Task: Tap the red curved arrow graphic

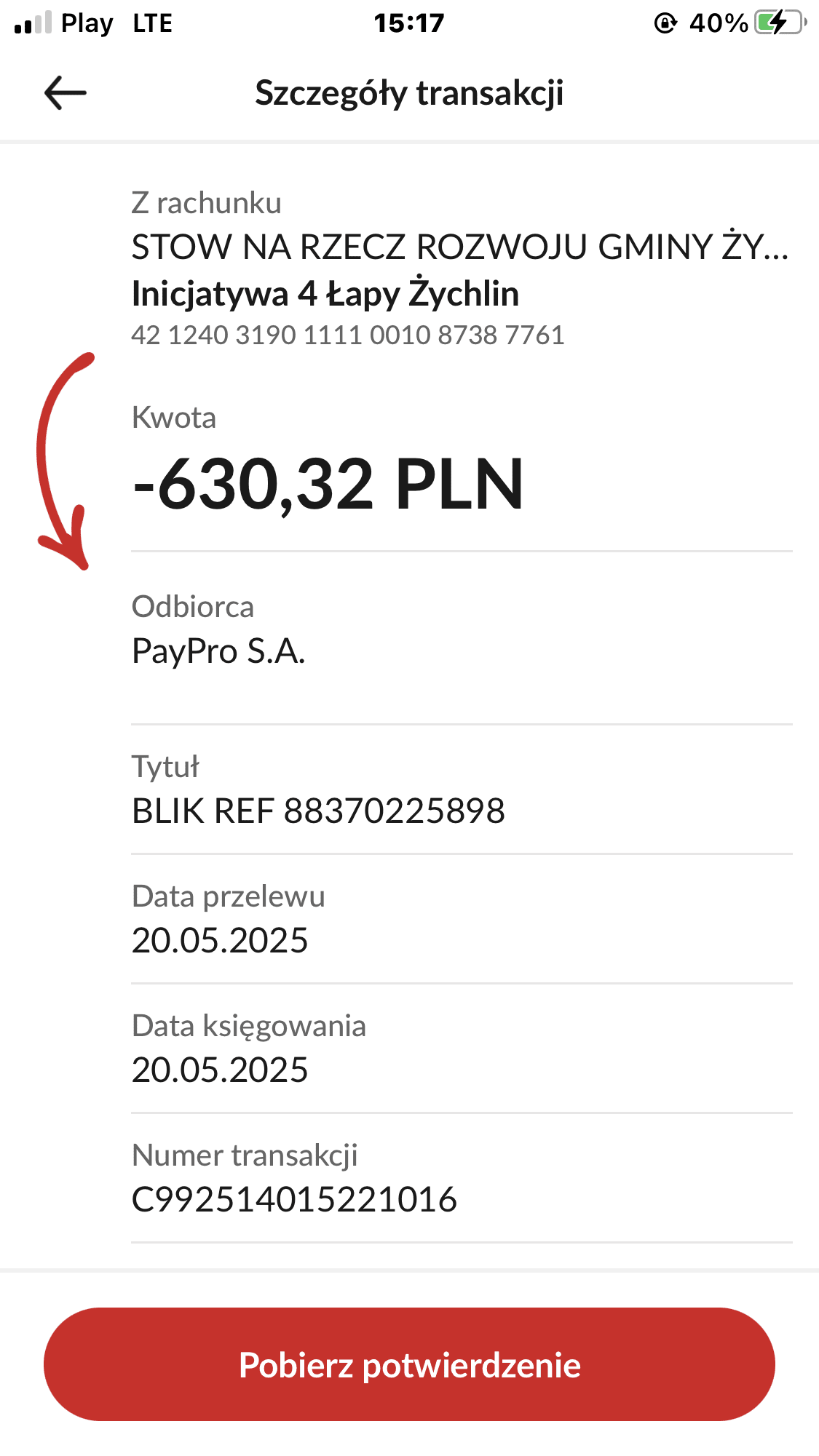Action: pyautogui.click(x=64, y=461)
